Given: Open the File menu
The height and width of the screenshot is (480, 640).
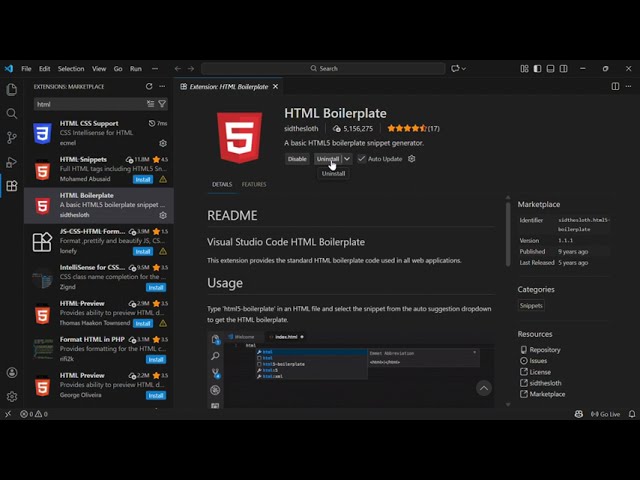Looking at the screenshot, I should click(x=26, y=69).
